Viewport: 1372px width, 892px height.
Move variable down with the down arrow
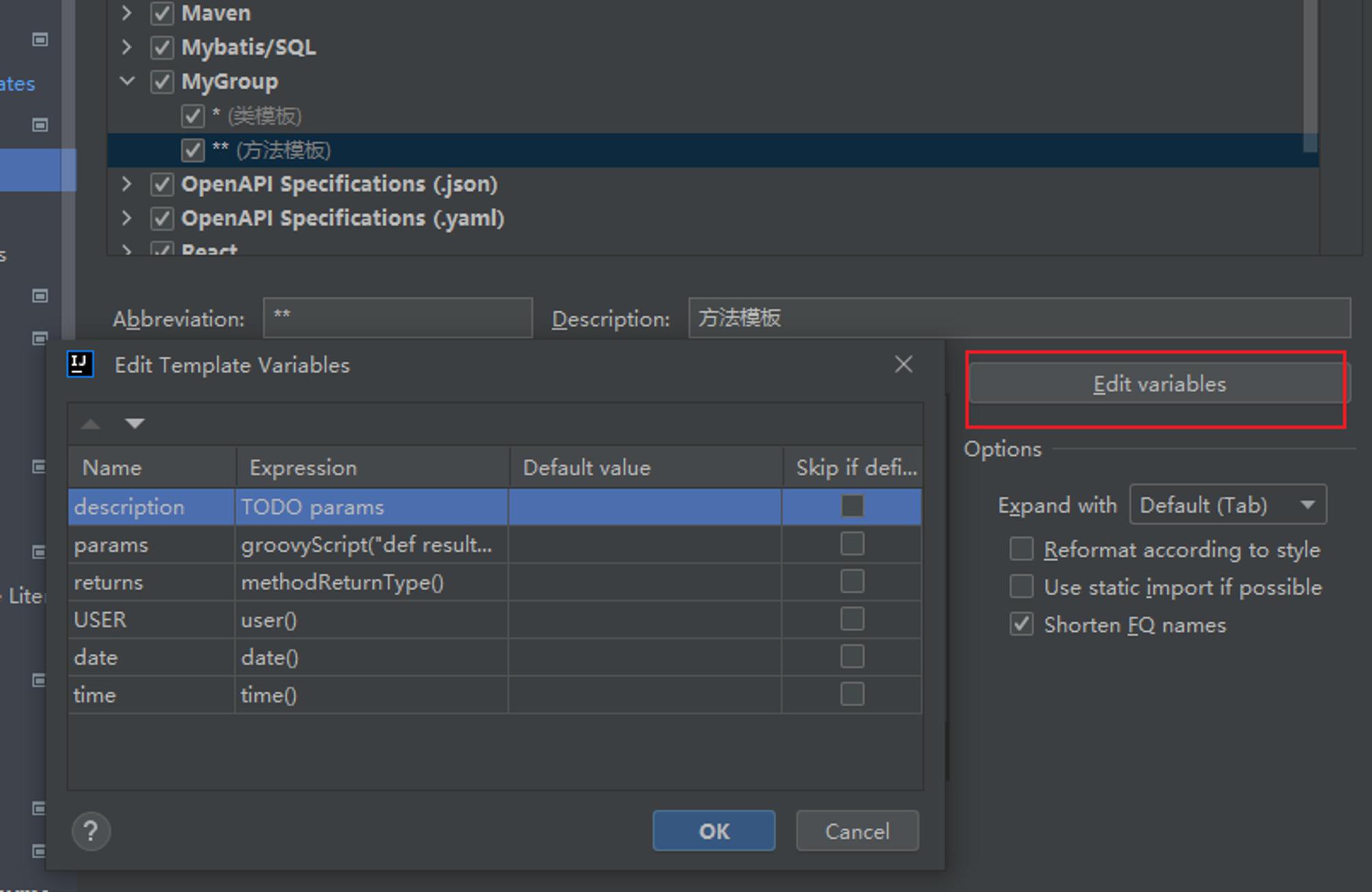pos(135,423)
